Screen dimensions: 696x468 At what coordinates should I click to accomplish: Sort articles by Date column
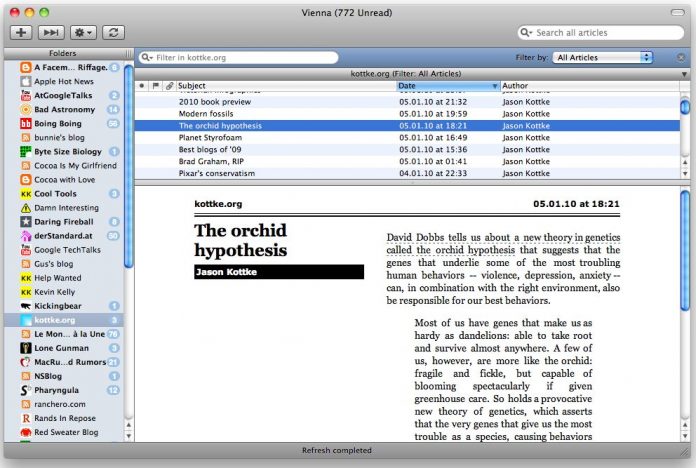point(448,86)
